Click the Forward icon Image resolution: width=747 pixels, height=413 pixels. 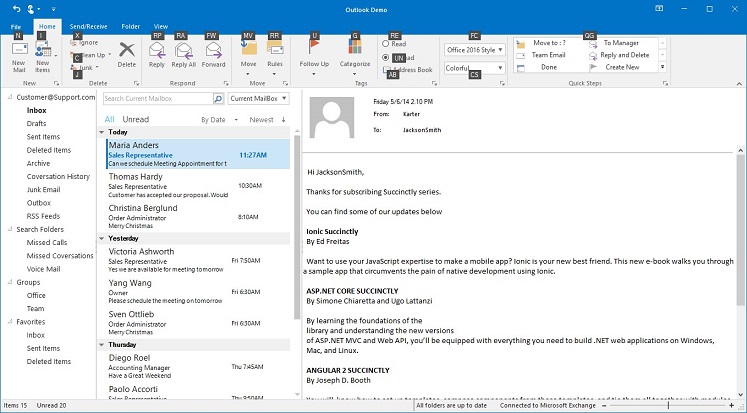point(213,50)
